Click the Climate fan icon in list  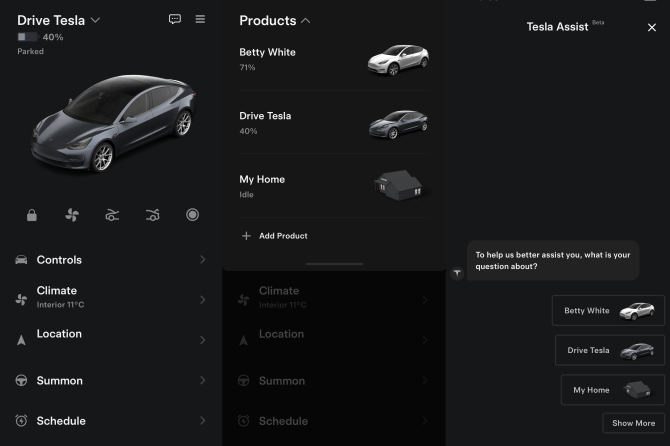coord(21,298)
